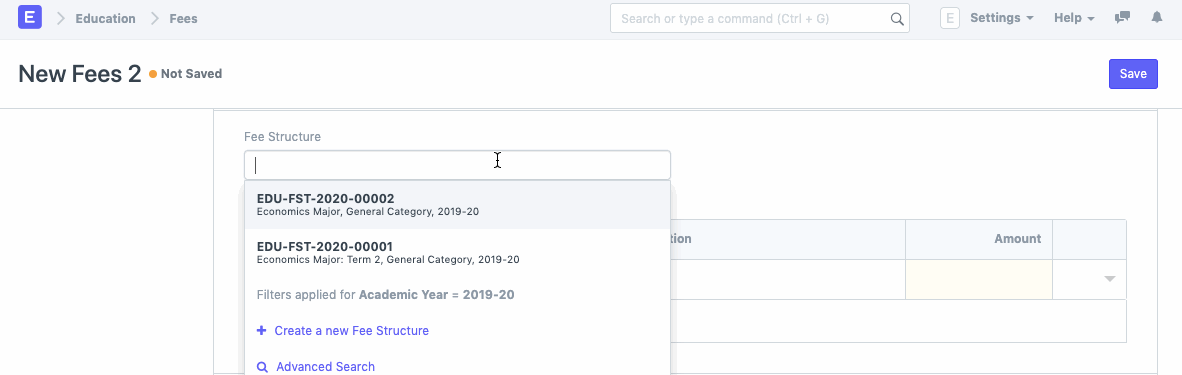Create a new Fee Structure link
1182x375 pixels.
[351, 330]
